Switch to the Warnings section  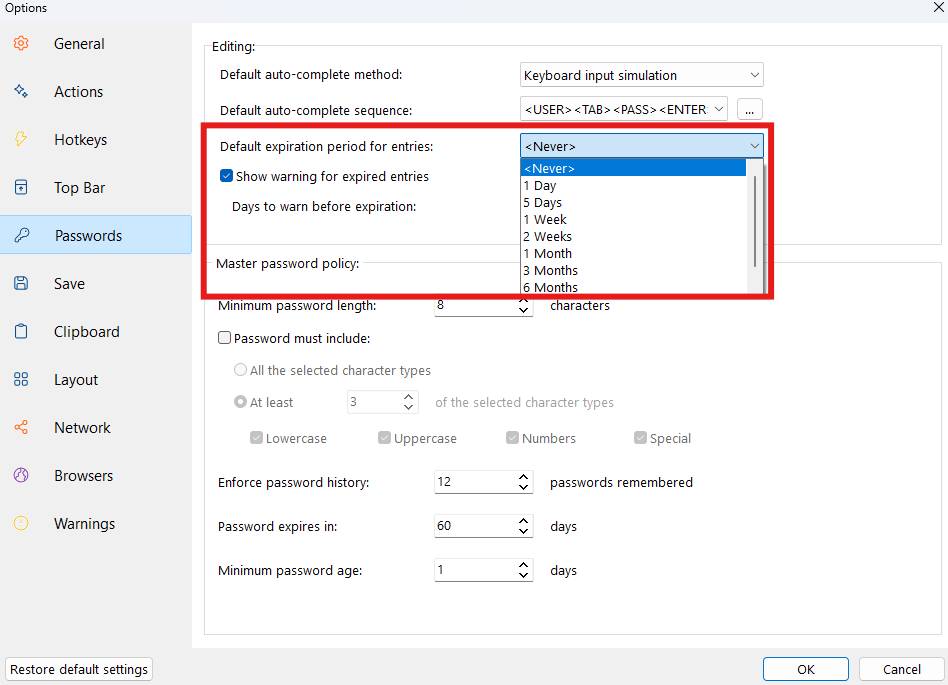coord(84,524)
